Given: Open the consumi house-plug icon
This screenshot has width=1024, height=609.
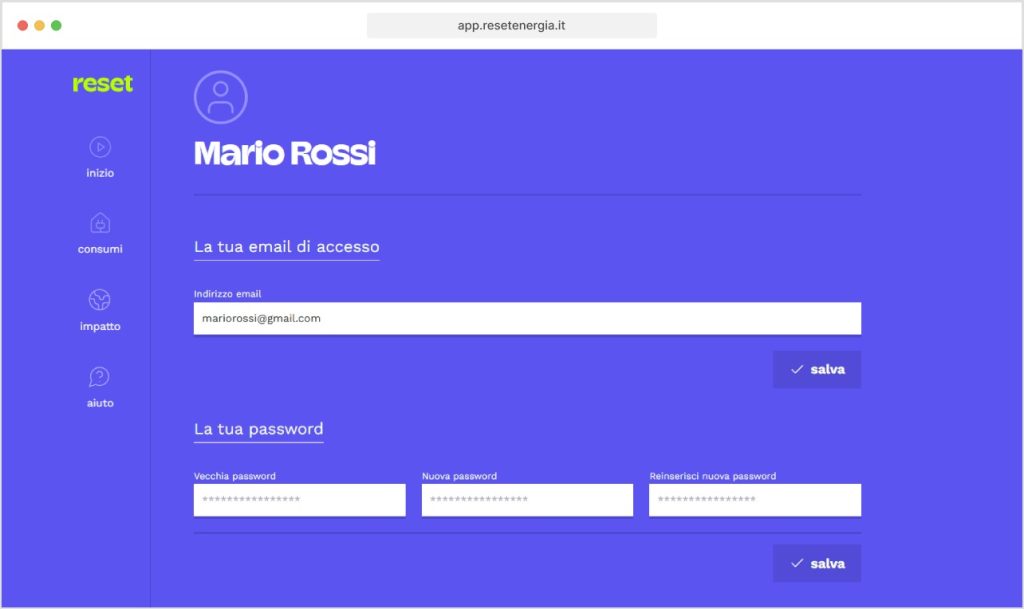Looking at the screenshot, I should [x=100, y=223].
